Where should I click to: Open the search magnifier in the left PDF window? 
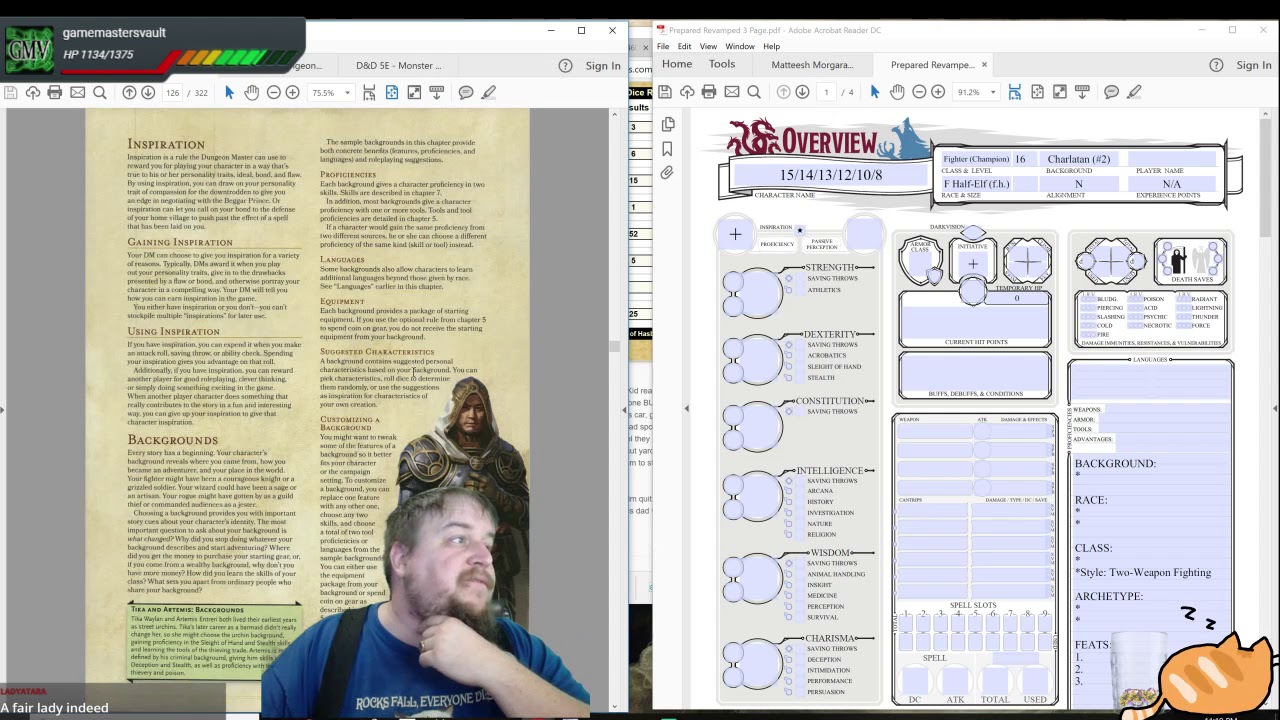(x=100, y=92)
